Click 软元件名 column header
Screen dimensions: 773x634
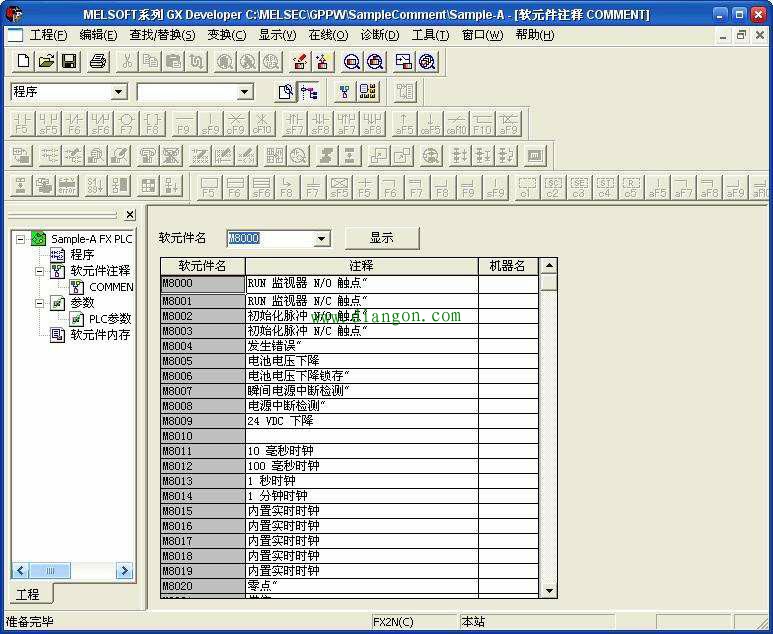coord(203,266)
